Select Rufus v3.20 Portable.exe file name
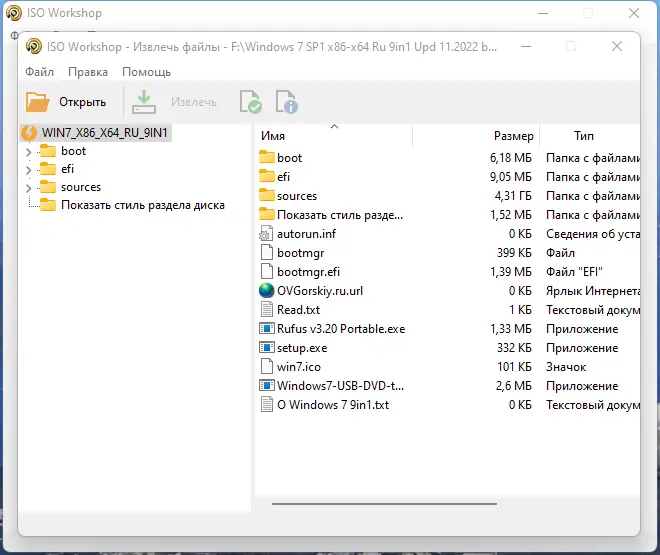This screenshot has width=660, height=555. click(x=341, y=329)
